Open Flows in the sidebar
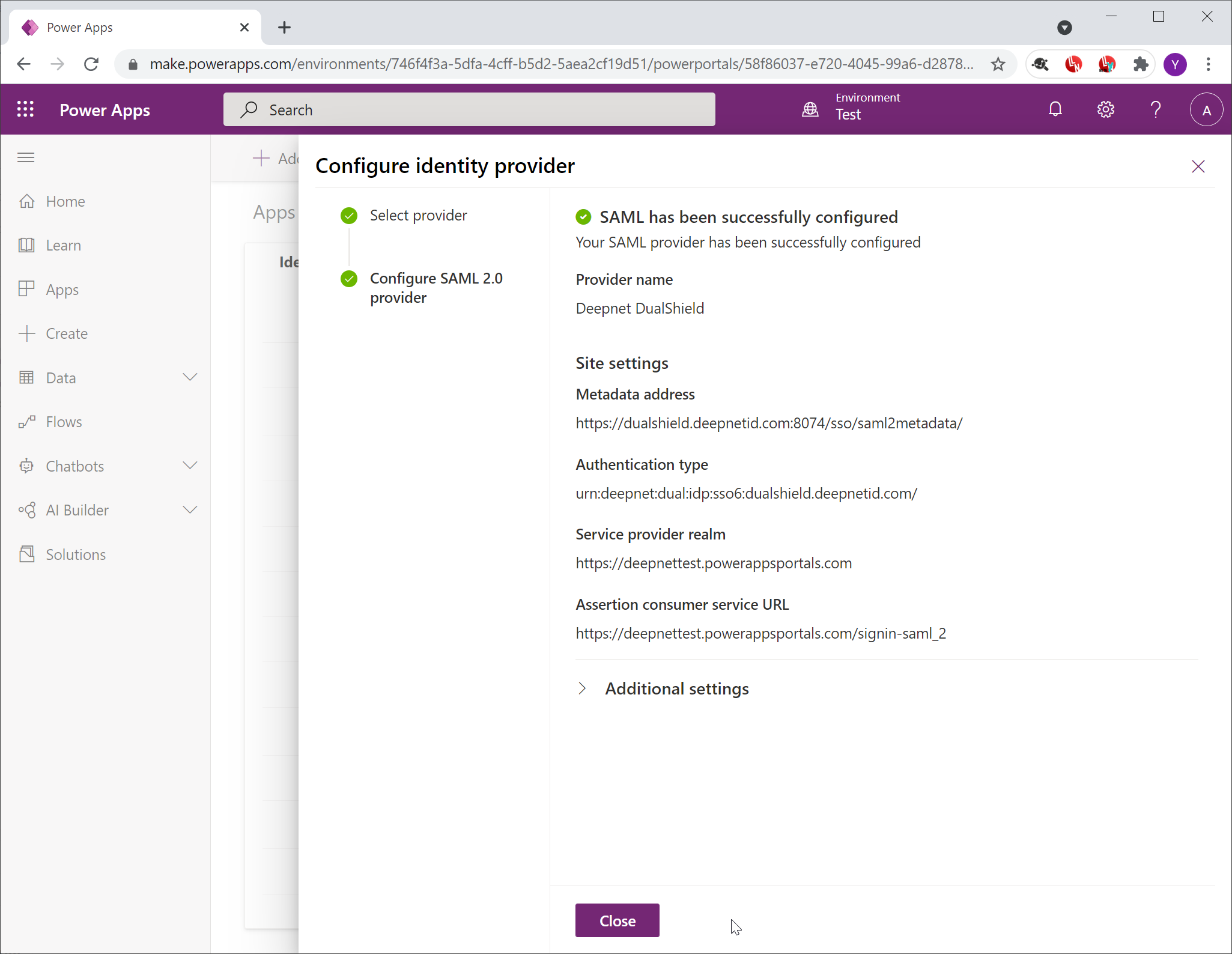Screen dimensions: 1232x954 coord(64,422)
